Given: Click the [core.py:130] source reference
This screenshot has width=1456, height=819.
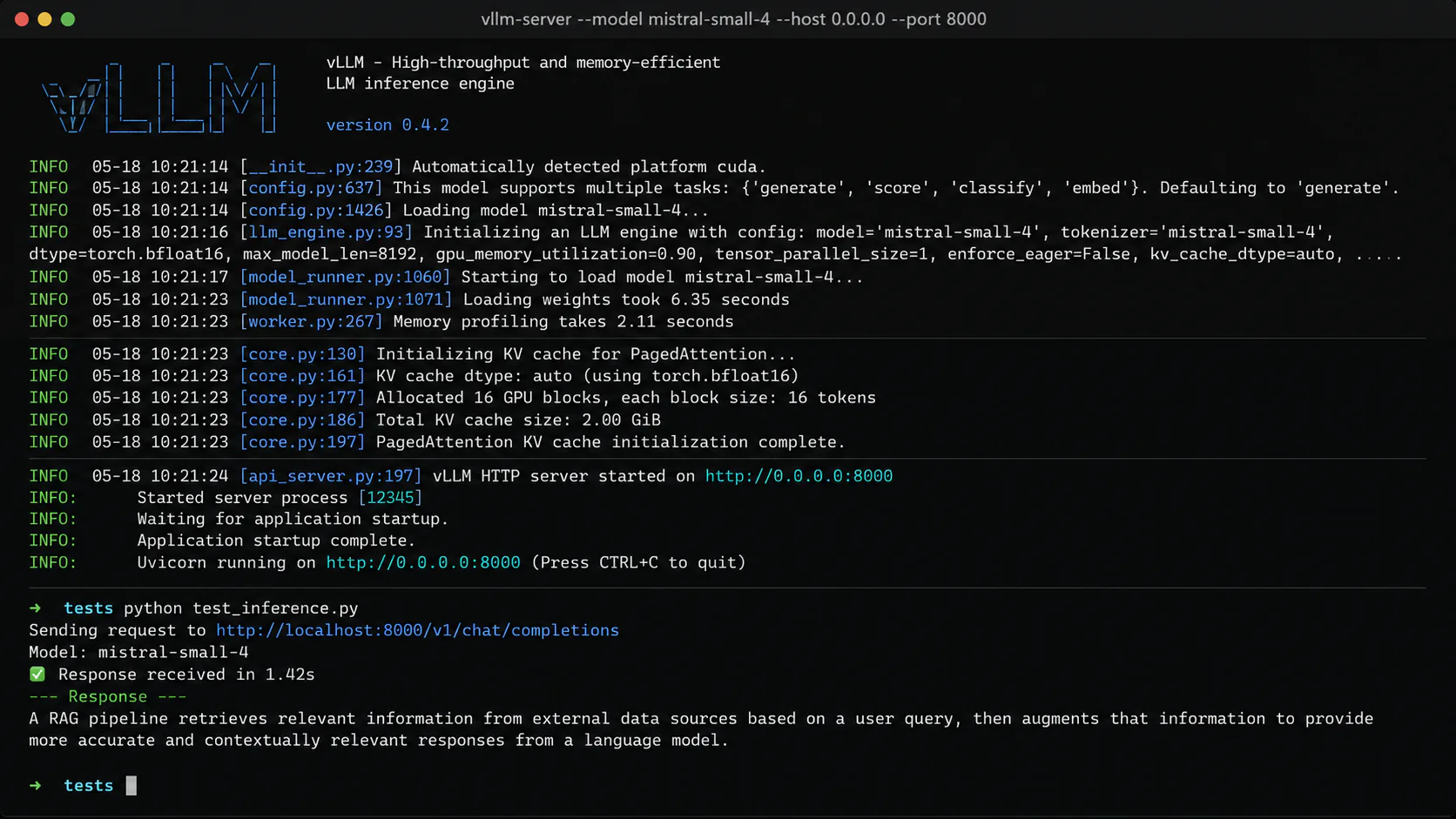Looking at the screenshot, I should click(x=302, y=354).
